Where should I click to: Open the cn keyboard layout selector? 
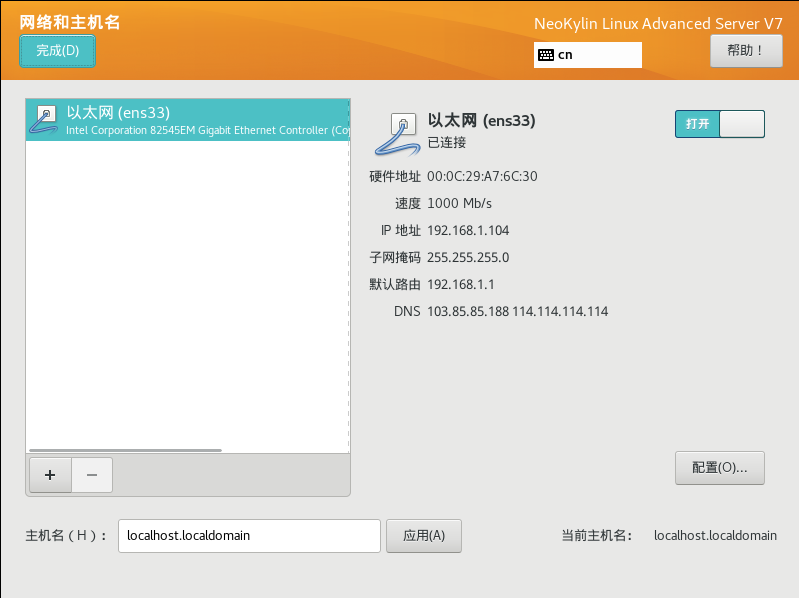pos(588,55)
